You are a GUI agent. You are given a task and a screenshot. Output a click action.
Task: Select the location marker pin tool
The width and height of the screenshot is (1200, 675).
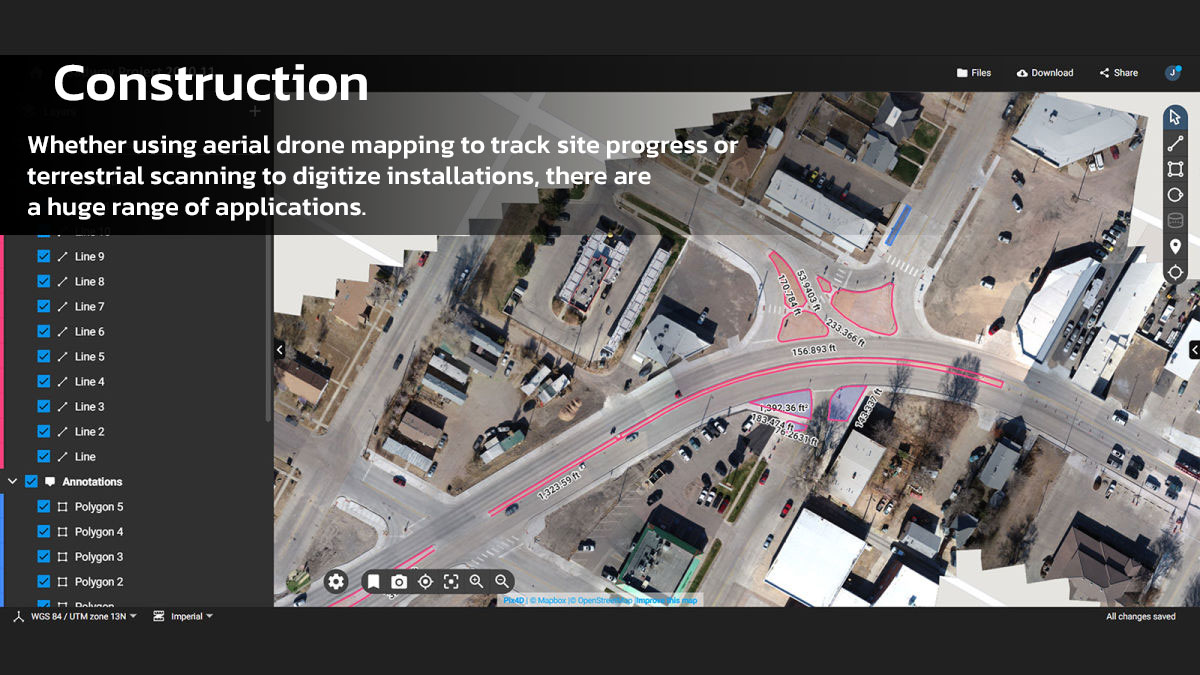[1175, 246]
